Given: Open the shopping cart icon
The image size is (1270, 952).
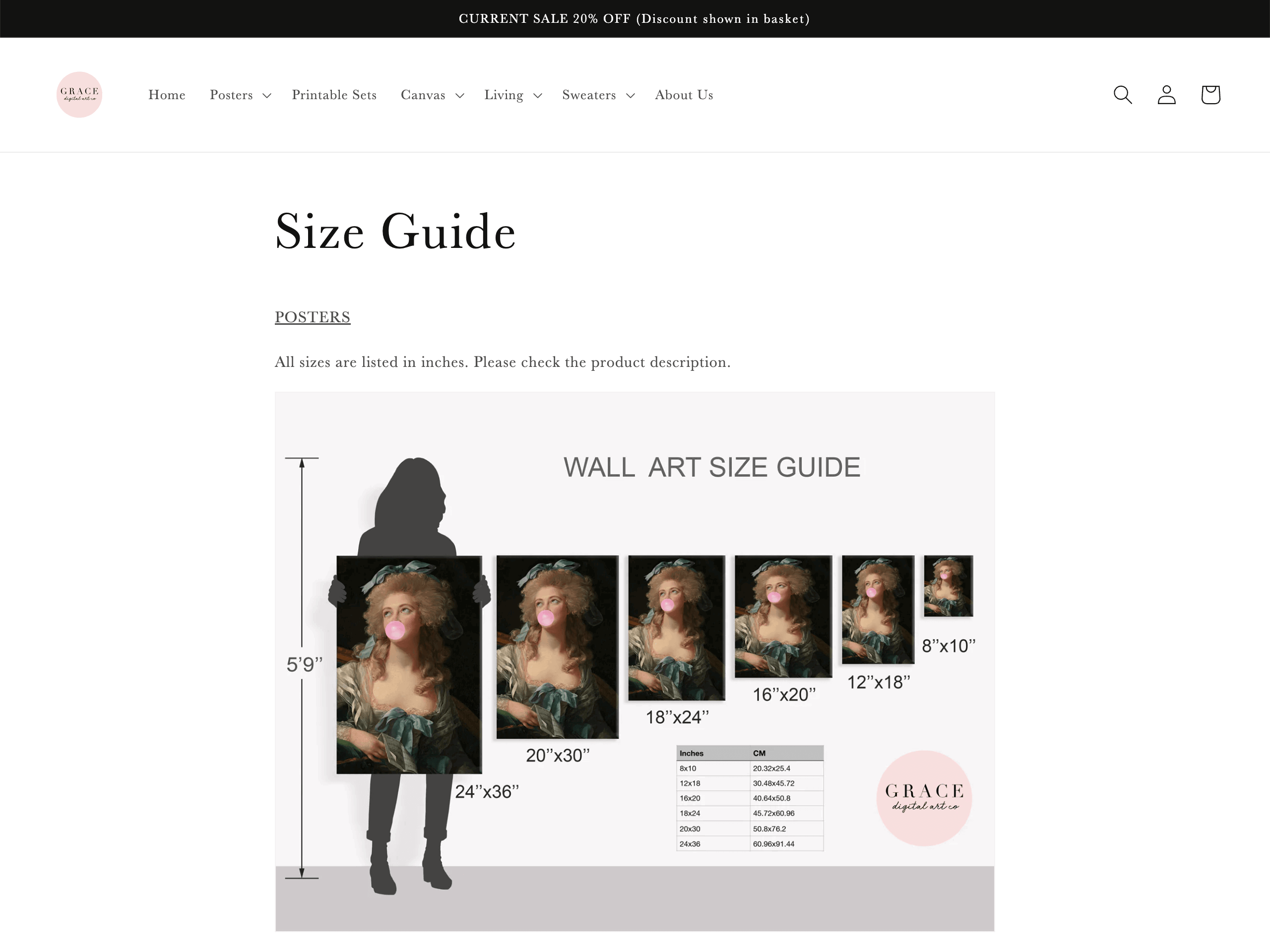Looking at the screenshot, I should click(1210, 95).
